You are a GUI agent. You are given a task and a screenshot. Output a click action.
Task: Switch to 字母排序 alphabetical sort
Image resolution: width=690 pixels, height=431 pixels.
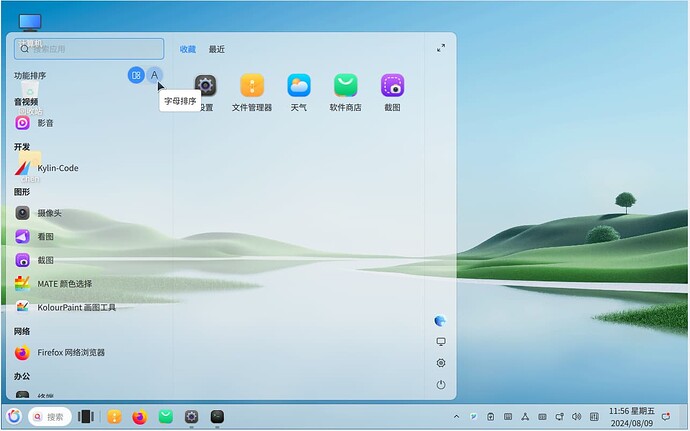click(154, 75)
